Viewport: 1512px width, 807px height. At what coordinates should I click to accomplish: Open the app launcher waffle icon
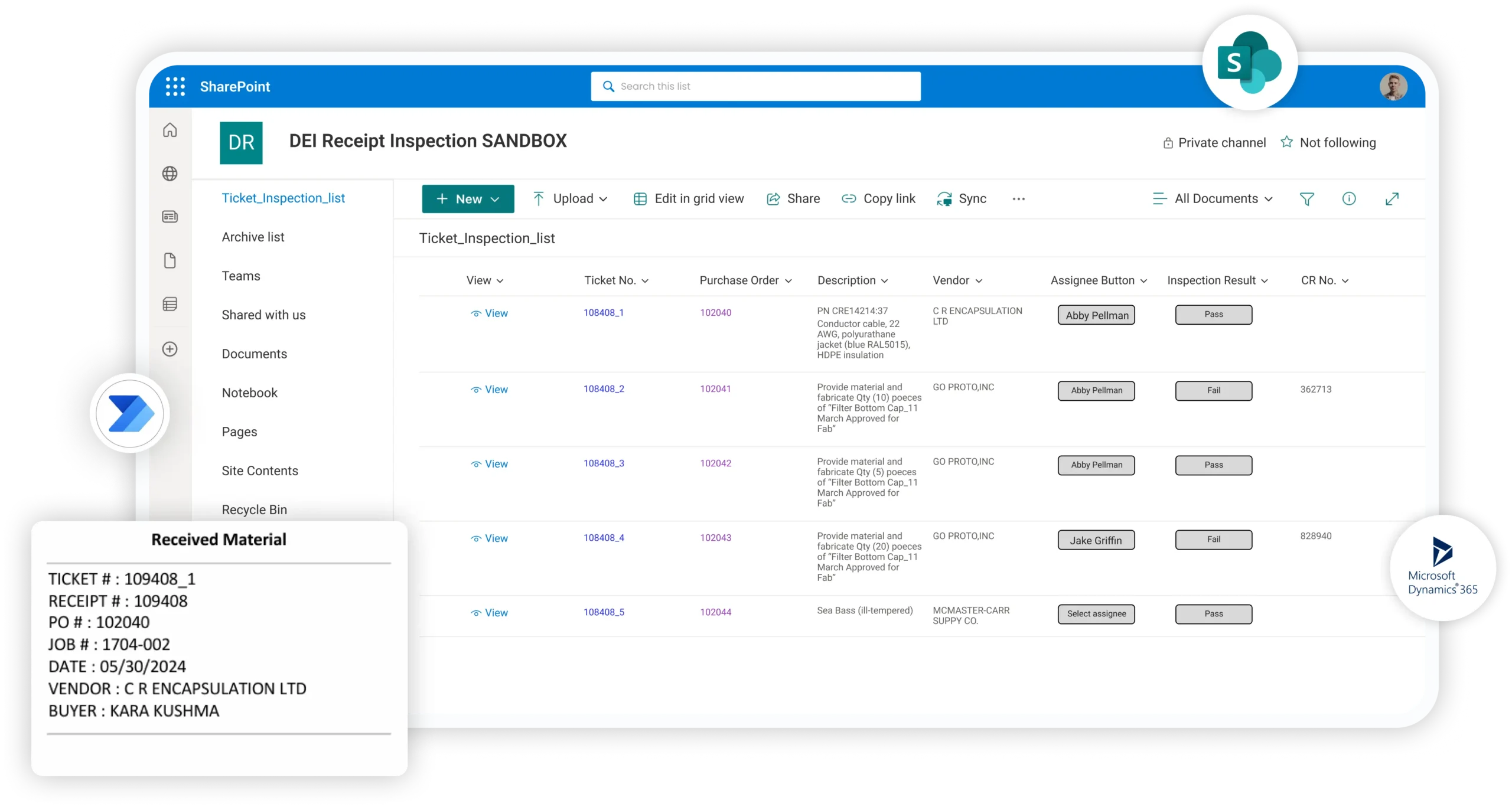(x=175, y=86)
